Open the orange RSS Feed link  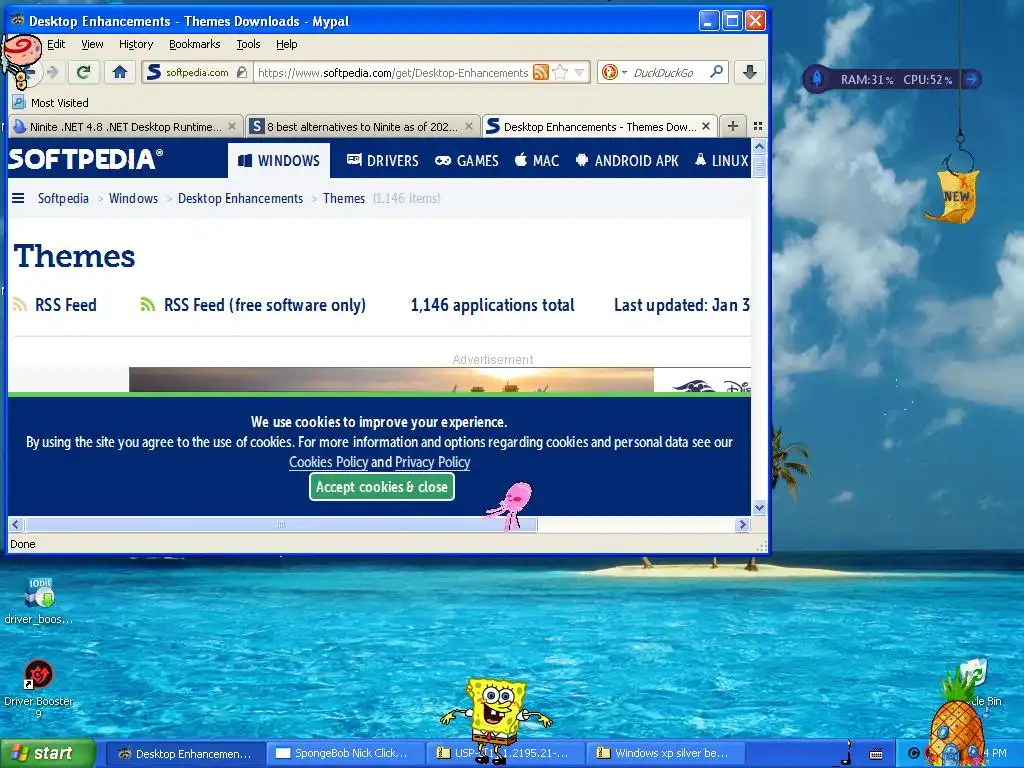55,305
